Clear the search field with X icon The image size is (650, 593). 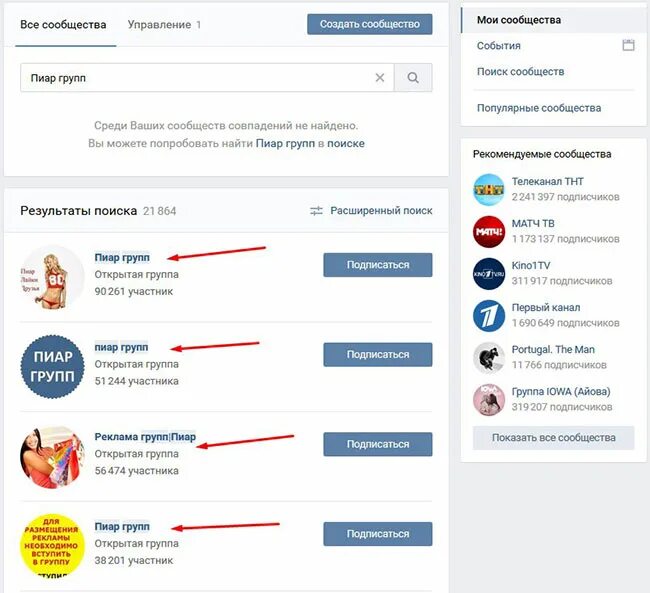380,78
